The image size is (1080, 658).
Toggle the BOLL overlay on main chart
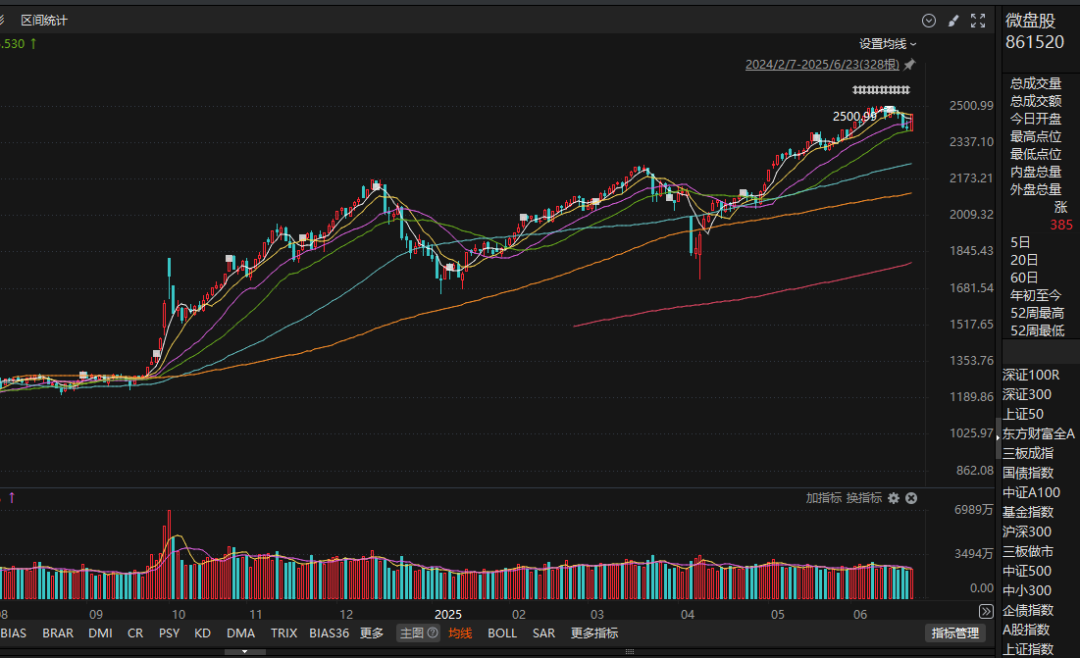[x=502, y=633]
